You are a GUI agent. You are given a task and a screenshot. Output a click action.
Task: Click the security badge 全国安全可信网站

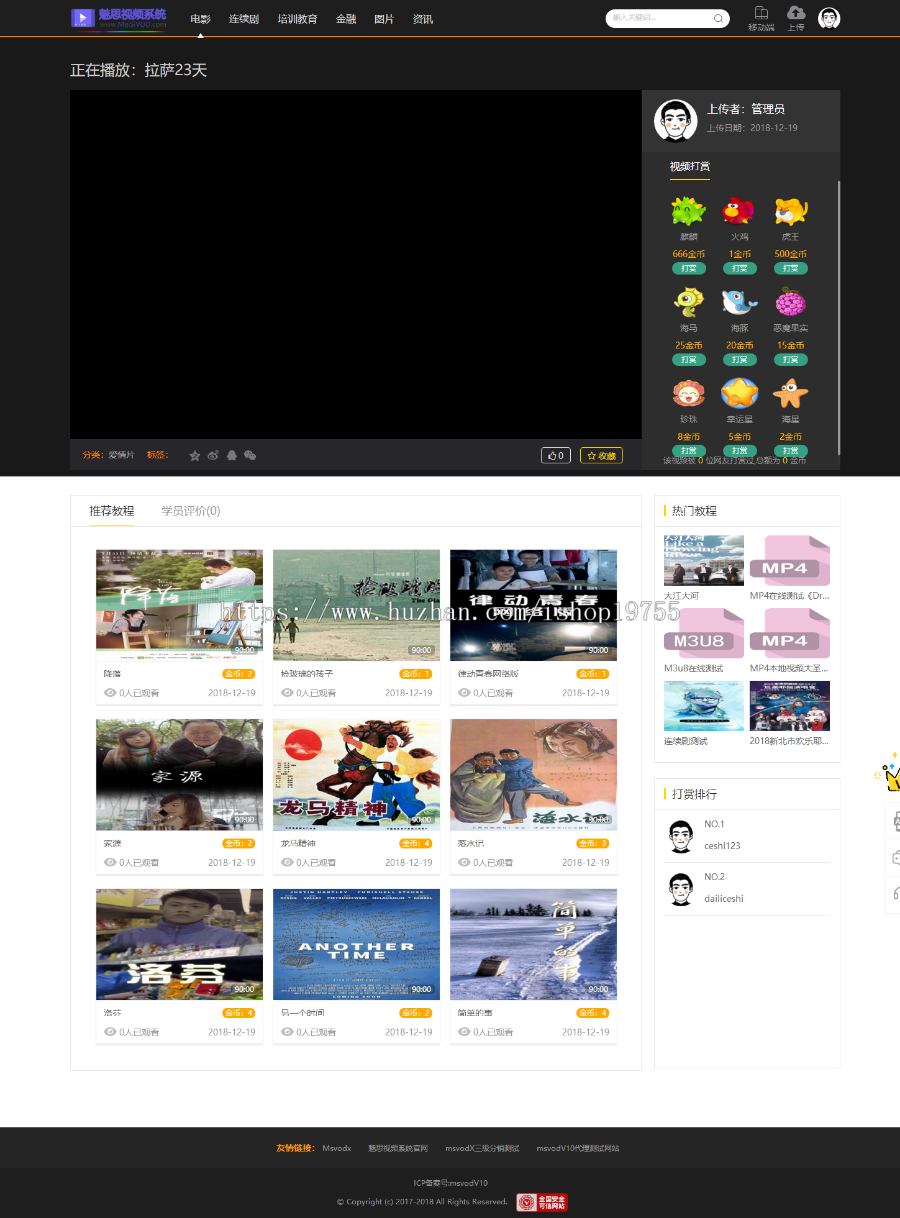[x=542, y=1201]
